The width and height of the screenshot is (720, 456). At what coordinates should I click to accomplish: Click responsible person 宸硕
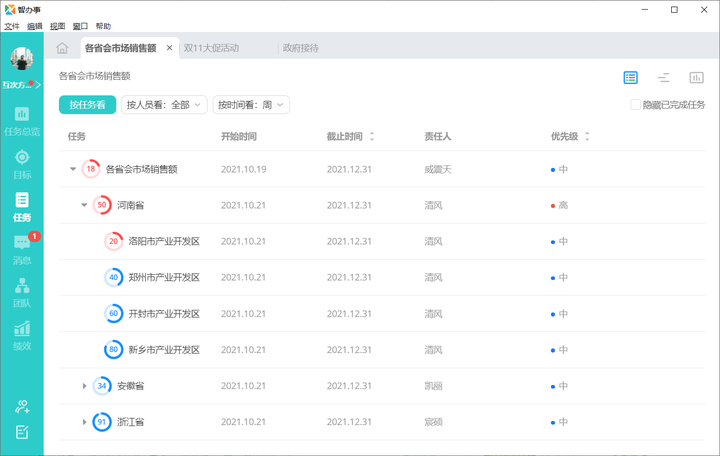point(433,422)
